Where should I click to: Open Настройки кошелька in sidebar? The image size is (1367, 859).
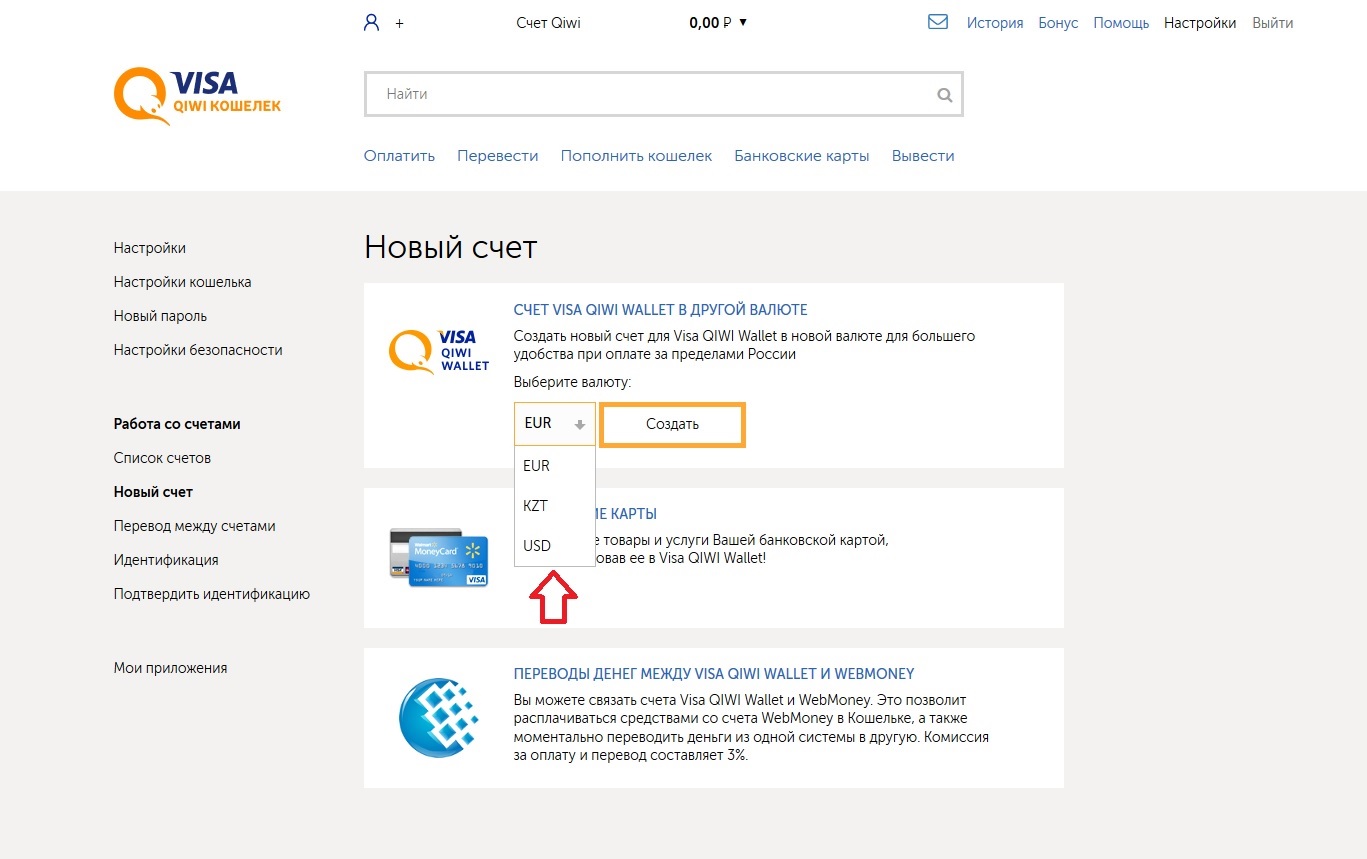coord(183,282)
